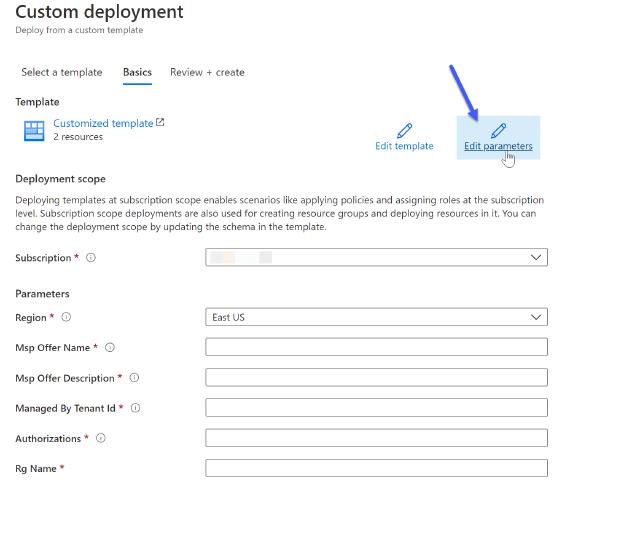Click info icon next to Msp Offer Name
This screenshot has width=640, height=540.
click(x=110, y=348)
